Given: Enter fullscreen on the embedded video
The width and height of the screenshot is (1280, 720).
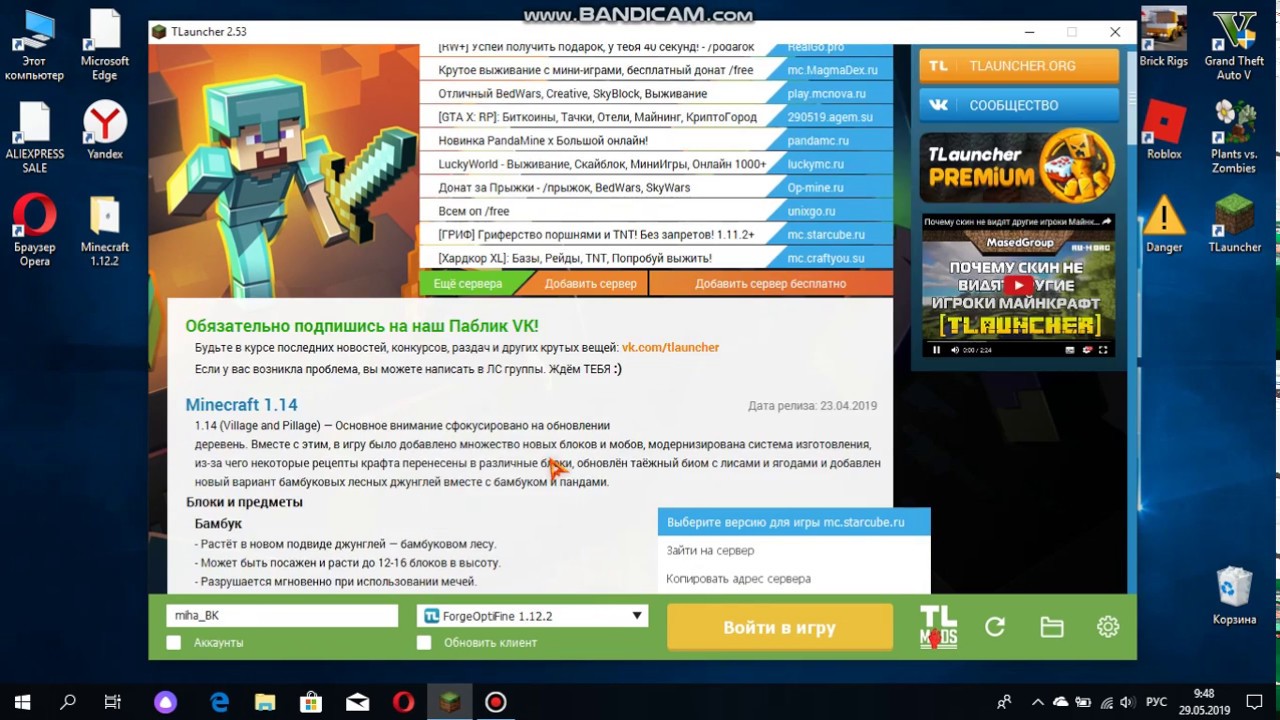Looking at the screenshot, I should point(1103,350).
